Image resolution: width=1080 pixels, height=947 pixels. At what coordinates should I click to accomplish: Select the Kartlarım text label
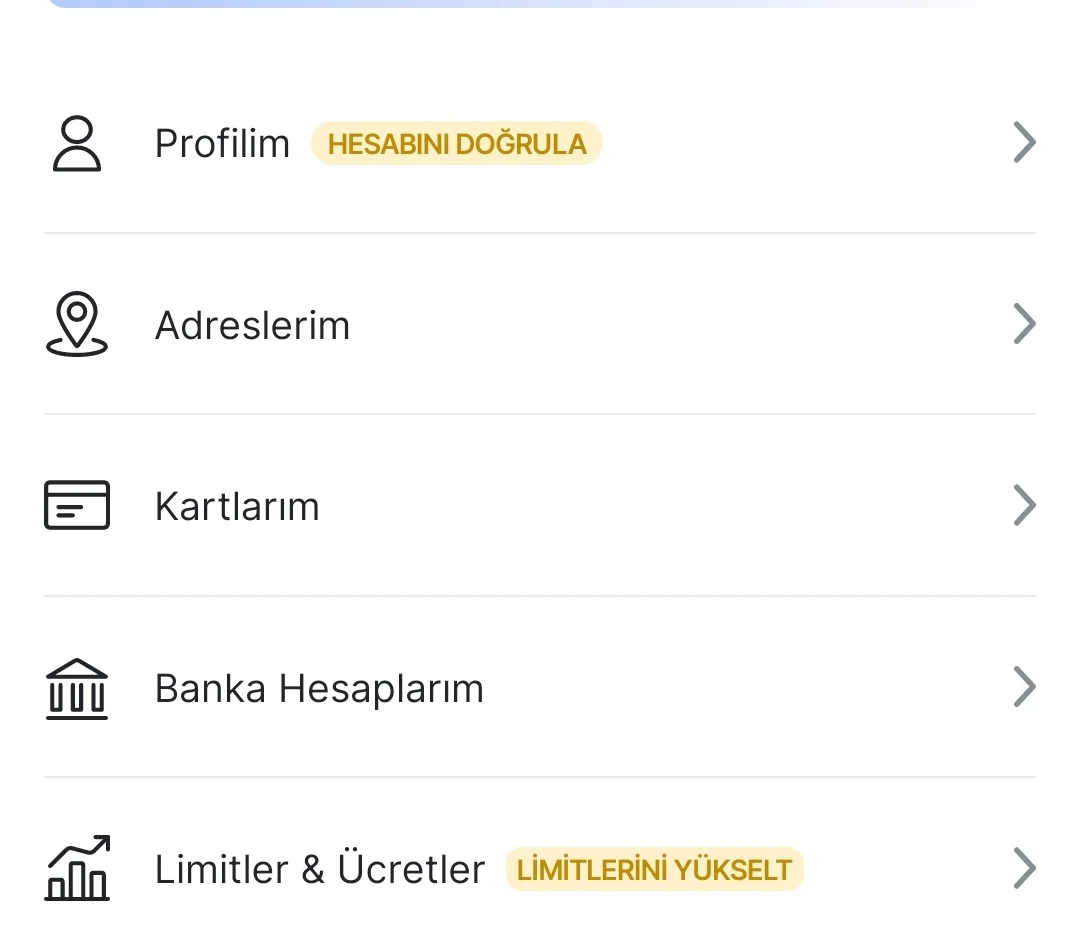pos(237,507)
